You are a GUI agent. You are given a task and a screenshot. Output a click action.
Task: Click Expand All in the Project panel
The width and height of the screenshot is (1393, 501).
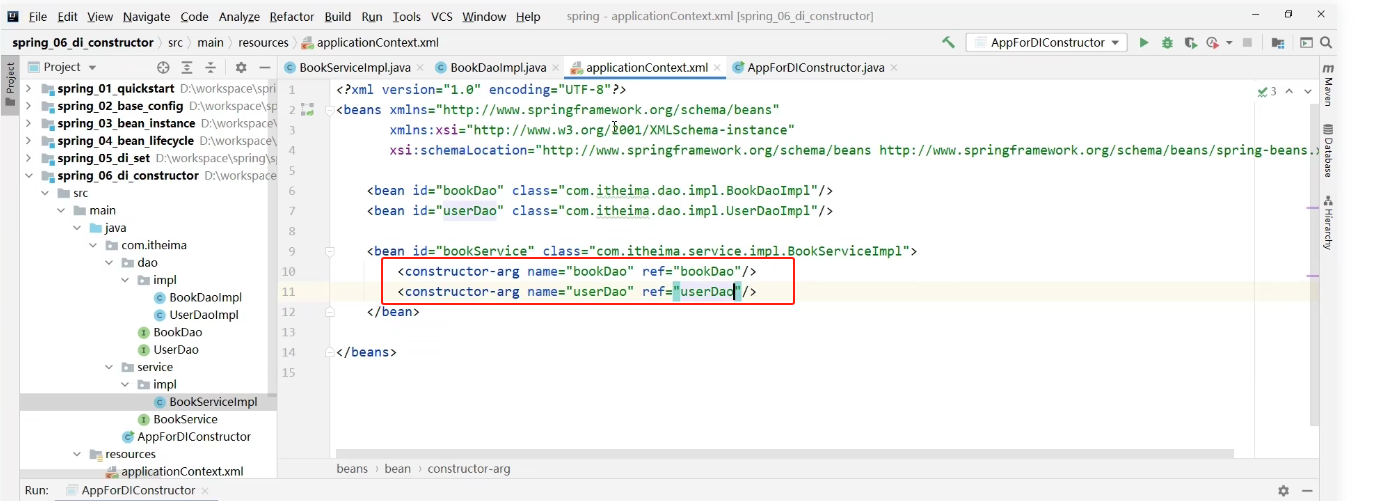pos(187,67)
